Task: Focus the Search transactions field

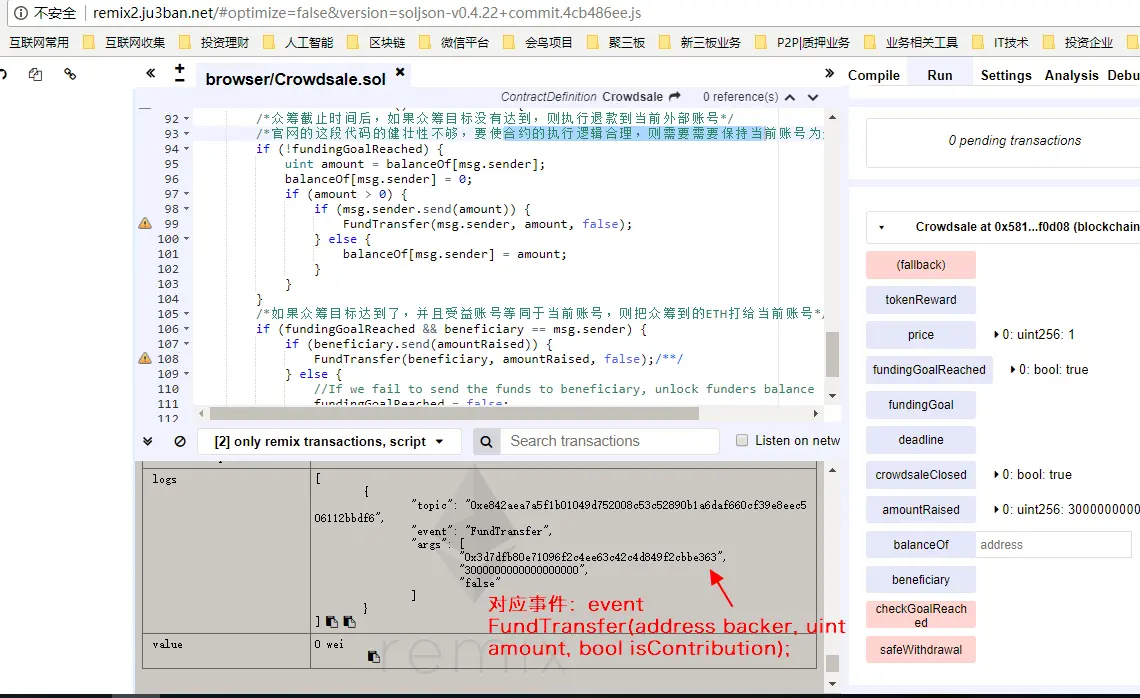Action: tap(609, 441)
